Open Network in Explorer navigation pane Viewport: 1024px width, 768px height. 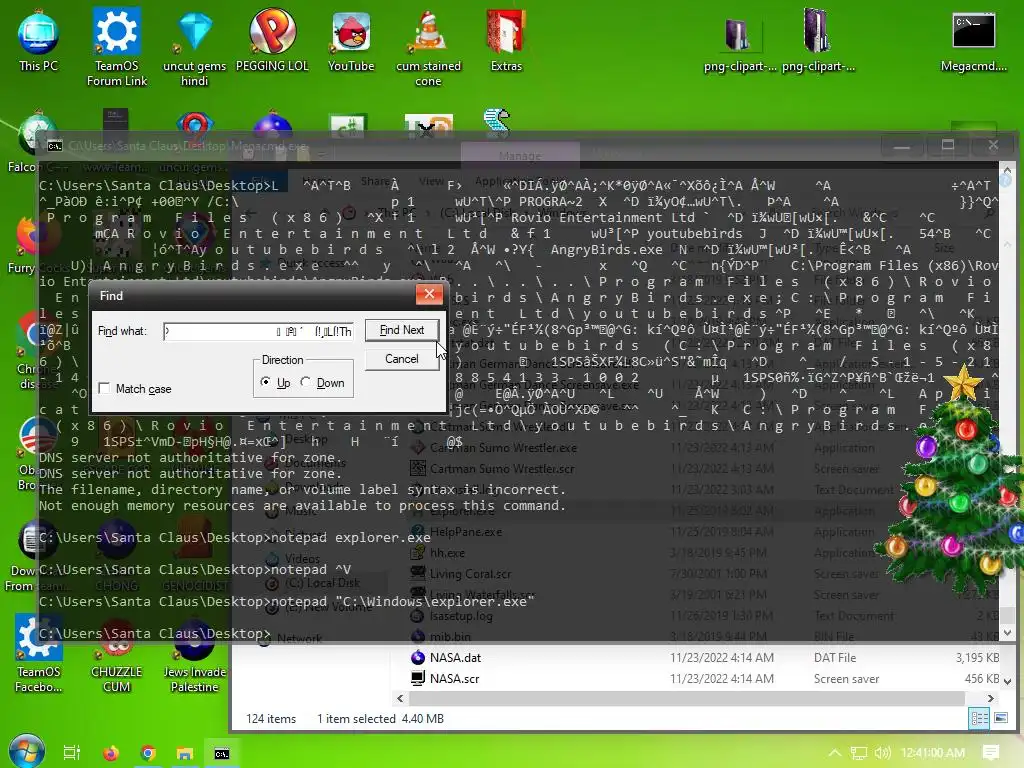pyautogui.click(x=299, y=639)
